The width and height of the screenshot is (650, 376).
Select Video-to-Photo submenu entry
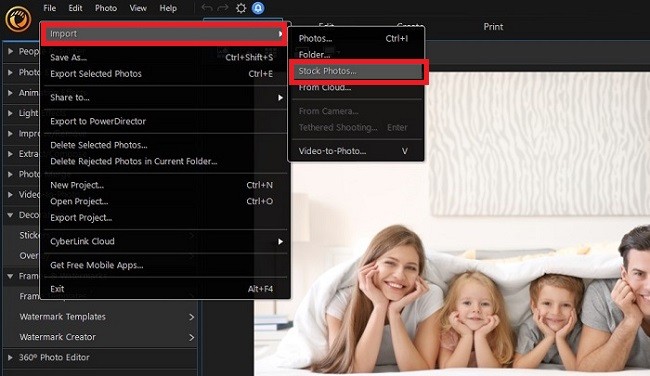(x=356, y=151)
